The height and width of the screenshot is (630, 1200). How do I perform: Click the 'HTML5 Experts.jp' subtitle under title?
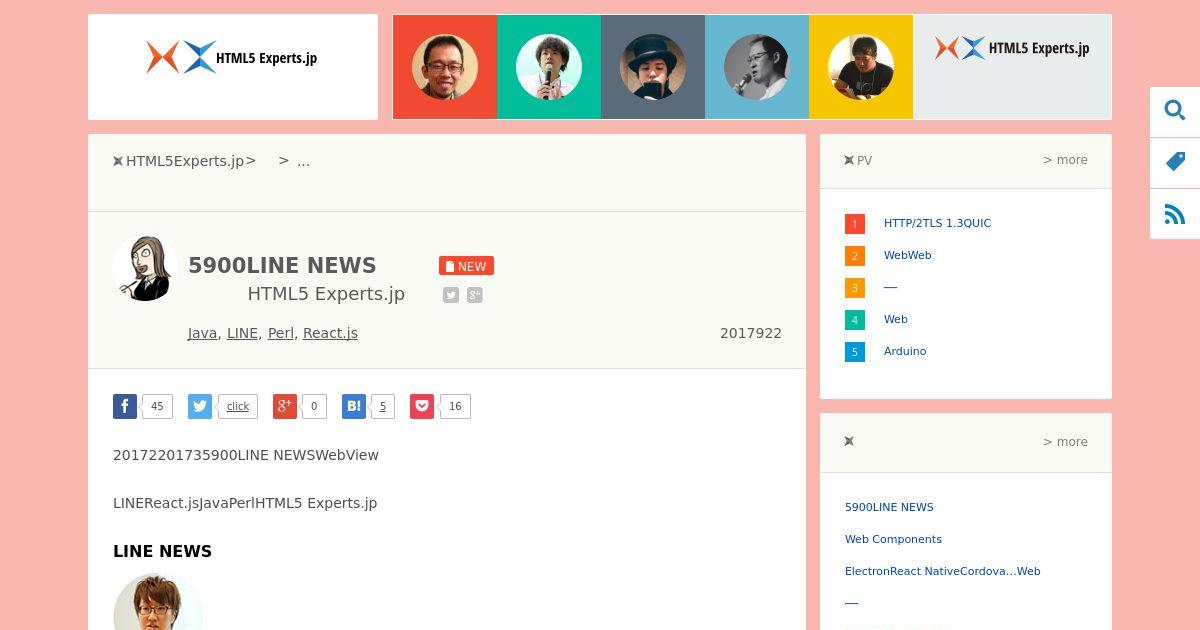pos(326,294)
